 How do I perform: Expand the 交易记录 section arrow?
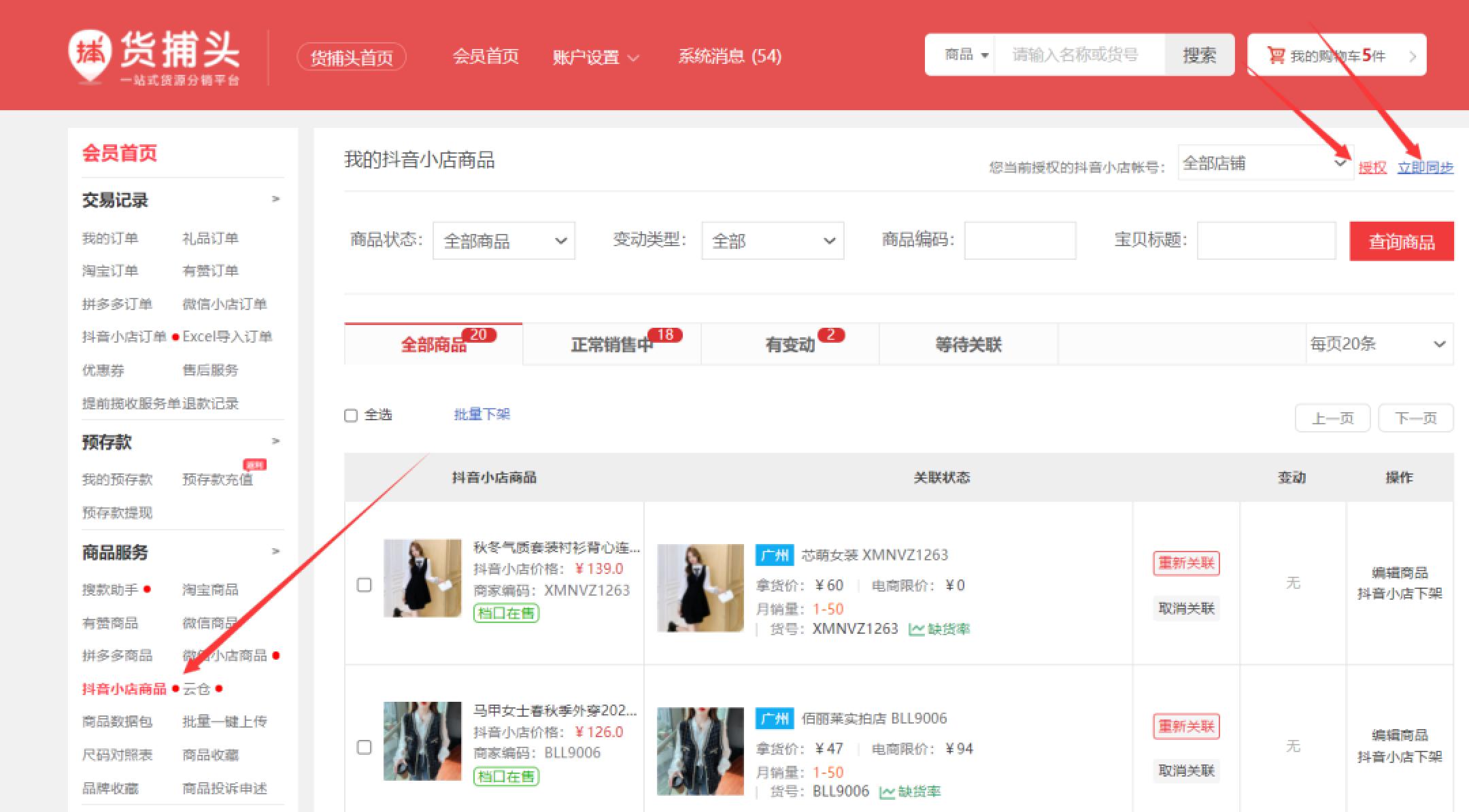[x=275, y=199]
